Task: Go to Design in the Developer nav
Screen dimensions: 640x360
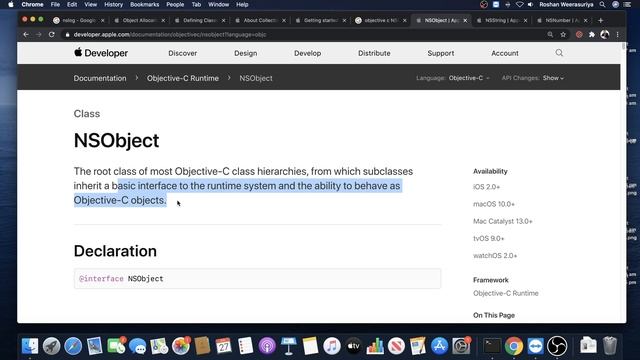Action: [245, 53]
